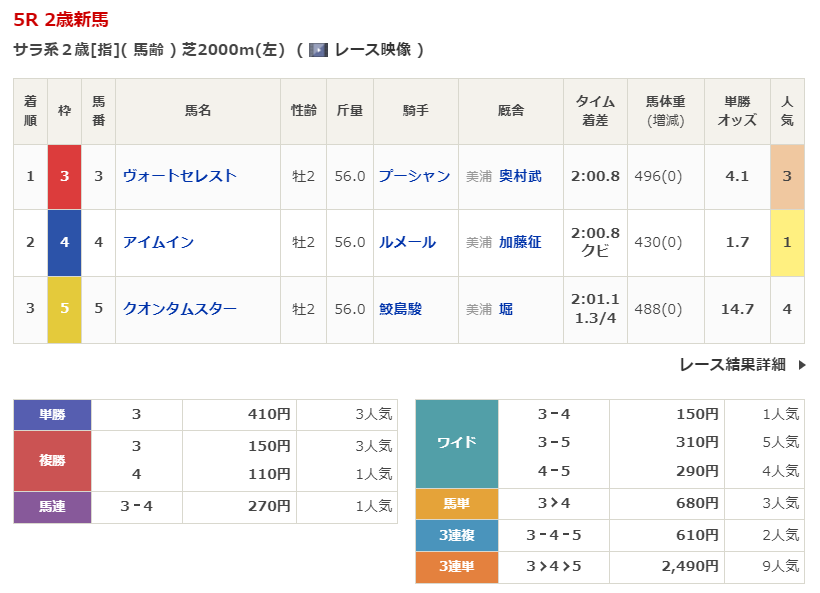
Task: Click the yellow frame number 5 box
Action: pyautogui.click(x=64, y=309)
